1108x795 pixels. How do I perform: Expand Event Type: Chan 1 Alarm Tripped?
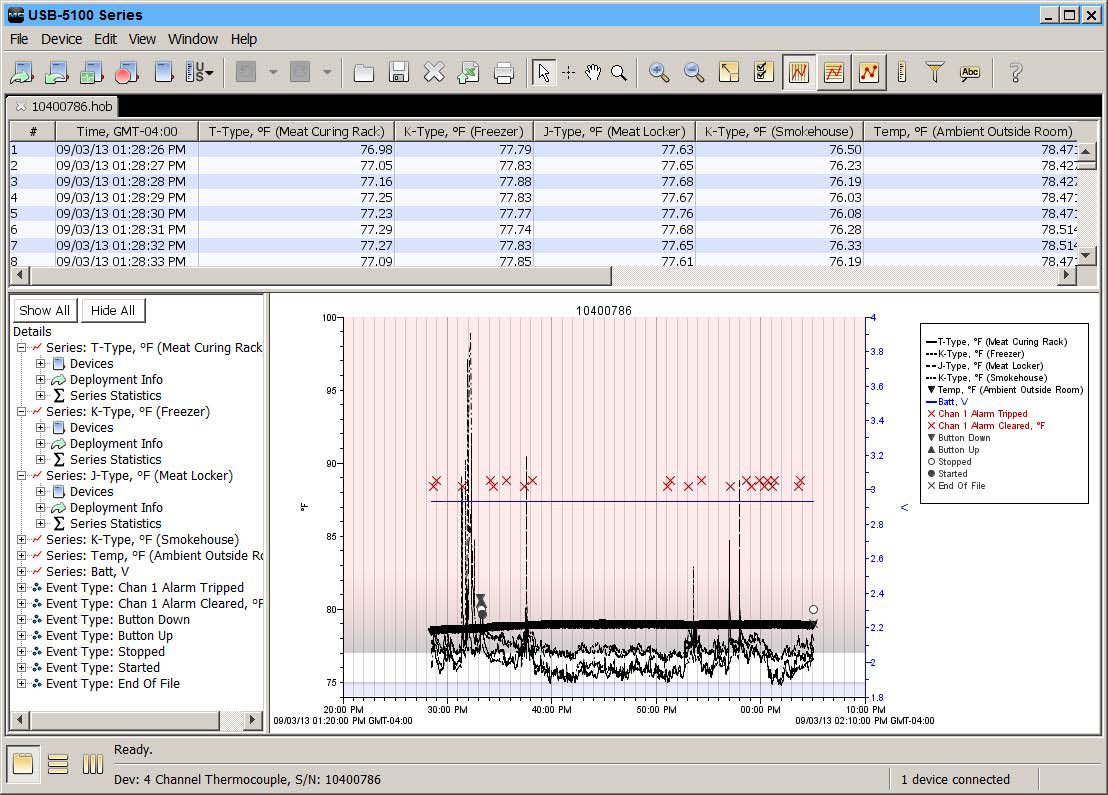pos(21,588)
